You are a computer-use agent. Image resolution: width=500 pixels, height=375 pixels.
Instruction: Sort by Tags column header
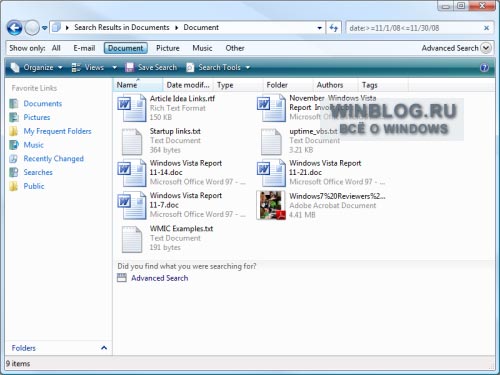[383, 85]
